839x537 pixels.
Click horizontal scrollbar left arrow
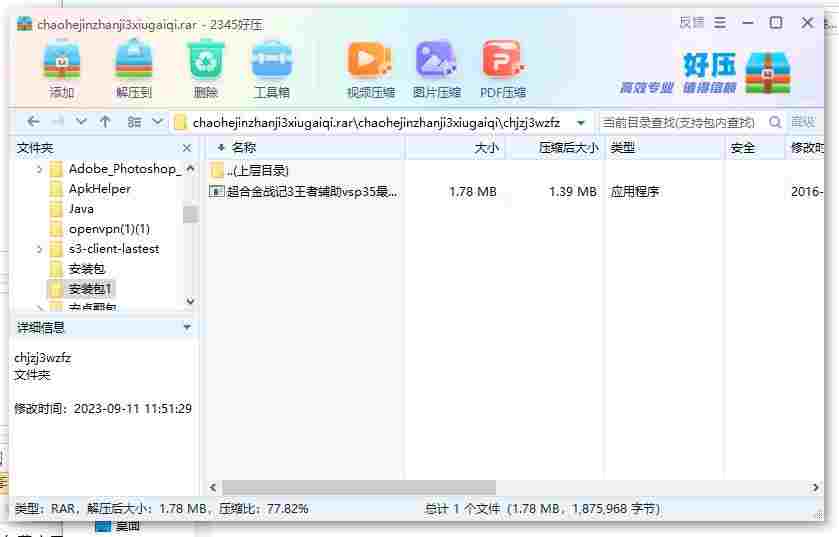[x=213, y=487]
